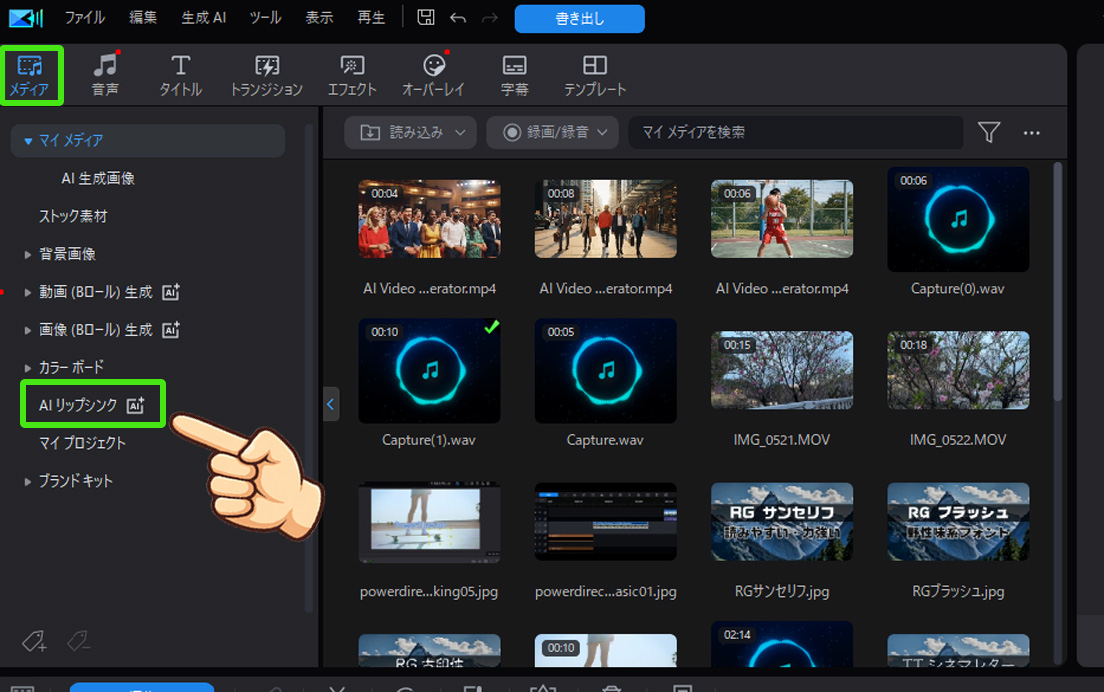Open the Audio (音声) room
This screenshot has height=692, width=1104.
click(x=106, y=76)
